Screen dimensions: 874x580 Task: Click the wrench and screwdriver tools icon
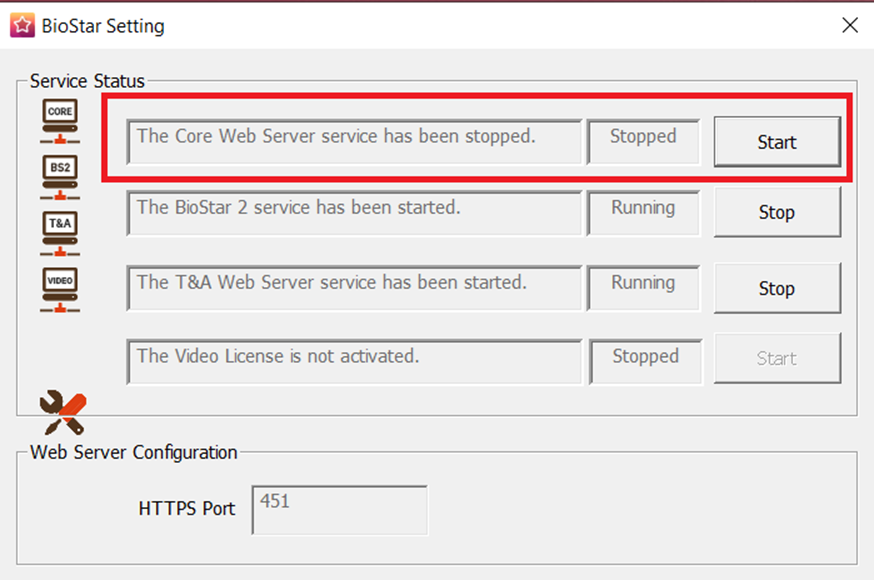coord(63,412)
